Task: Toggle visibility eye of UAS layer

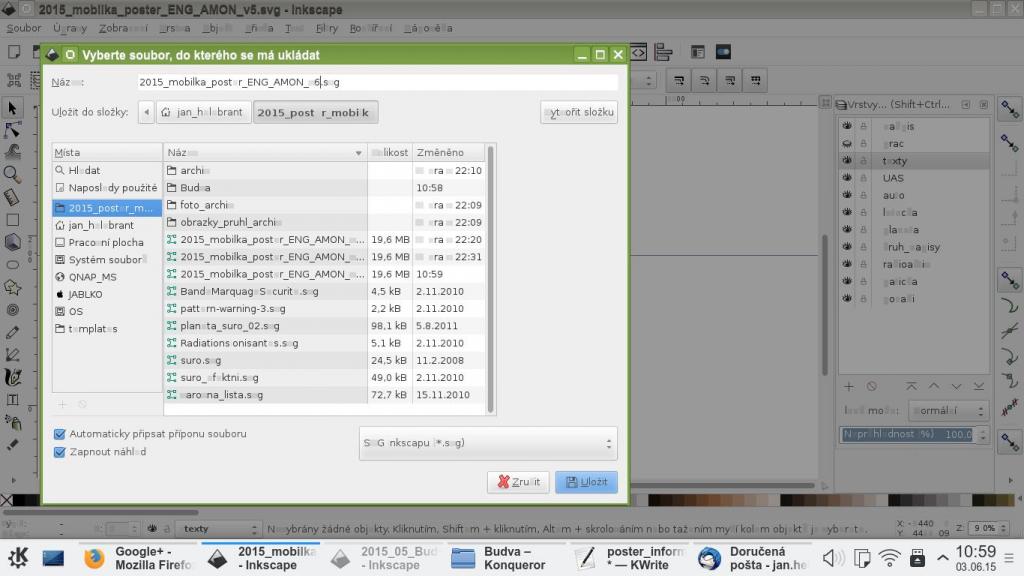Action: (847, 178)
